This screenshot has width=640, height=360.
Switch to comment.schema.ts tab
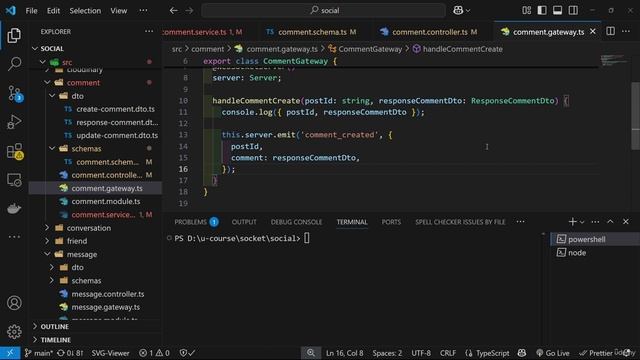[312, 32]
